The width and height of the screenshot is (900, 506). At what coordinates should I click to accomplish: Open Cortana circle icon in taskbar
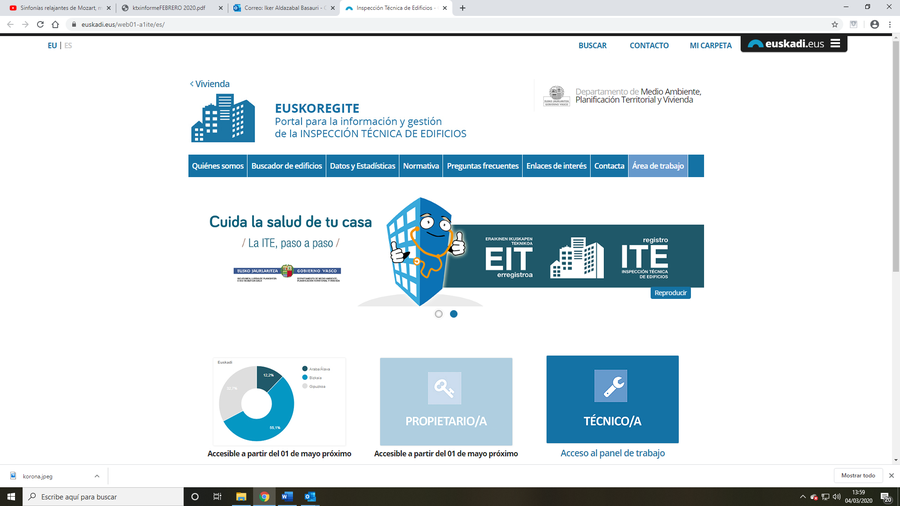pos(195,497)
